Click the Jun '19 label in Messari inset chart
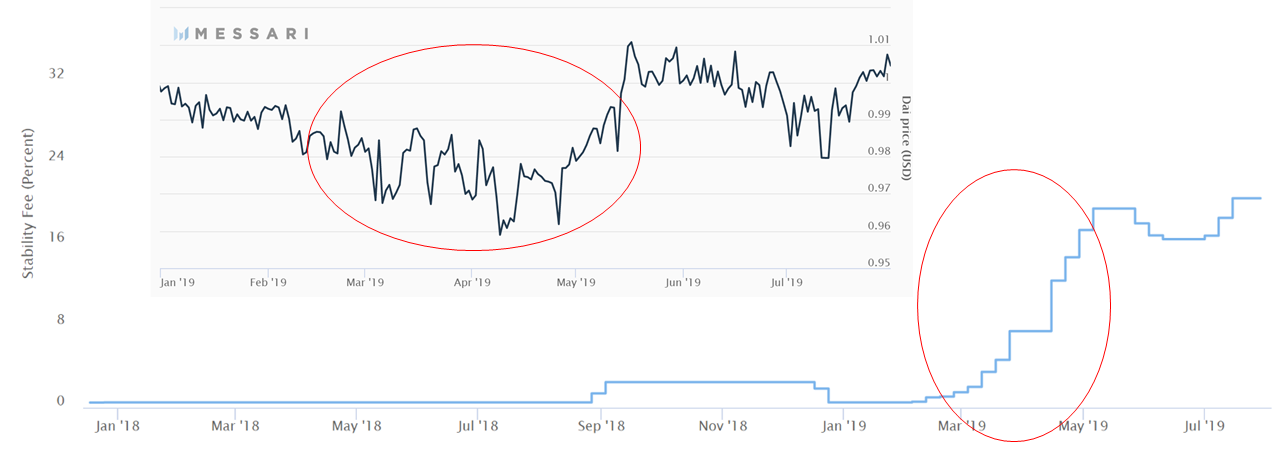The image size is (1280, 456). tap(682, 283)
